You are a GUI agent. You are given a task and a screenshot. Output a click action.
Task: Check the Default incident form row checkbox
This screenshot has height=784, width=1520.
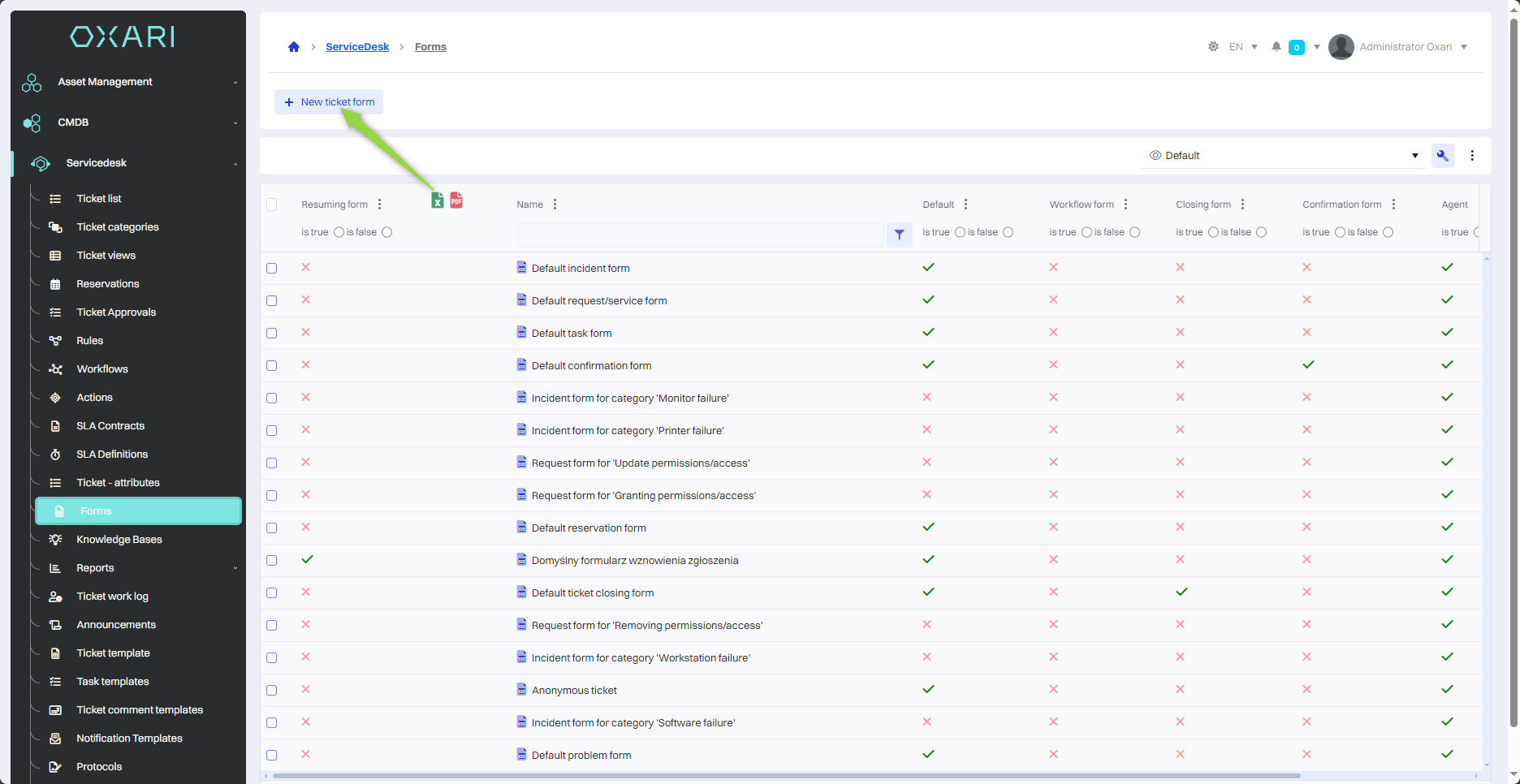[x=272, y=269]
